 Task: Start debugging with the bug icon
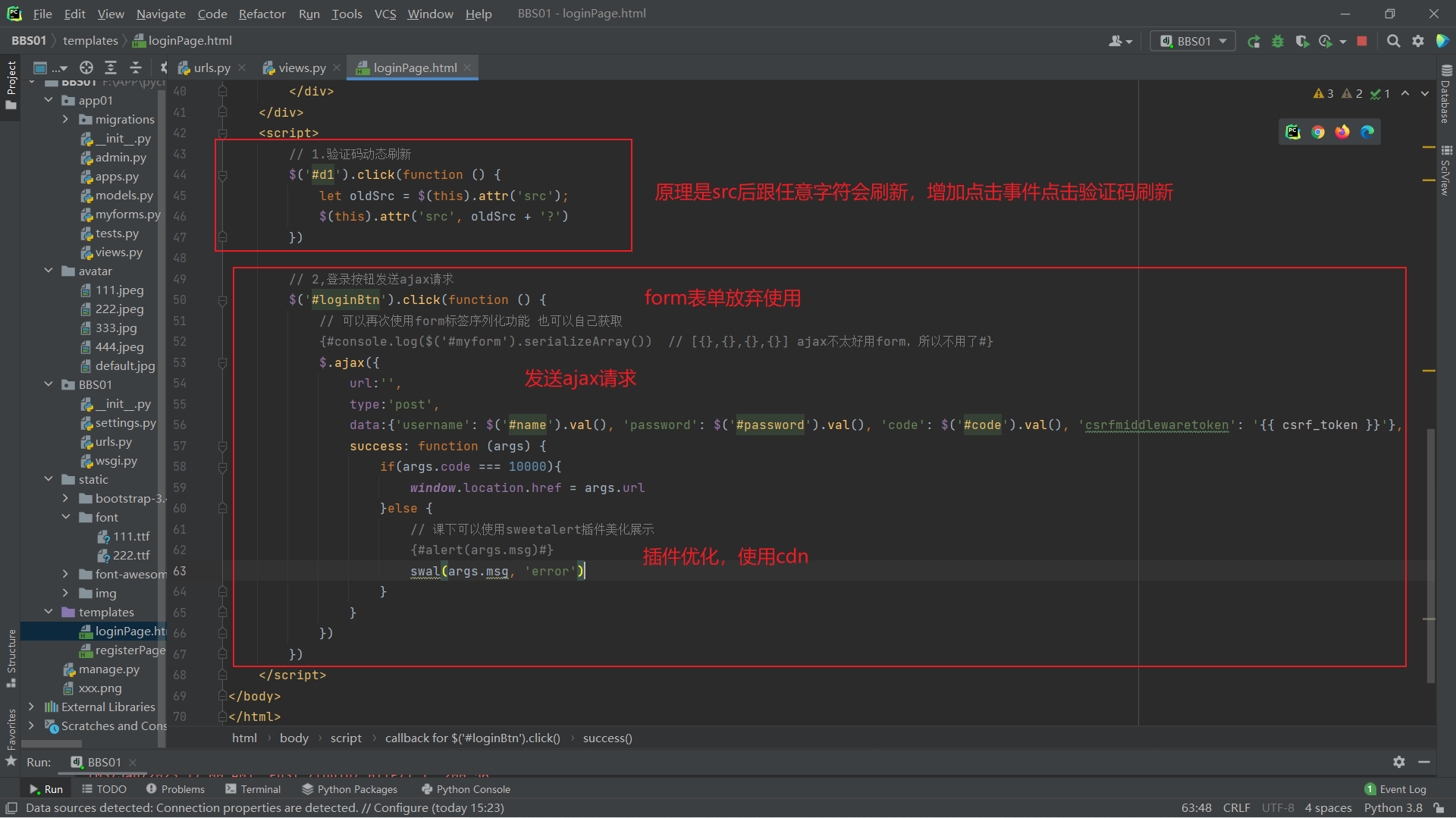(1278, 41)
